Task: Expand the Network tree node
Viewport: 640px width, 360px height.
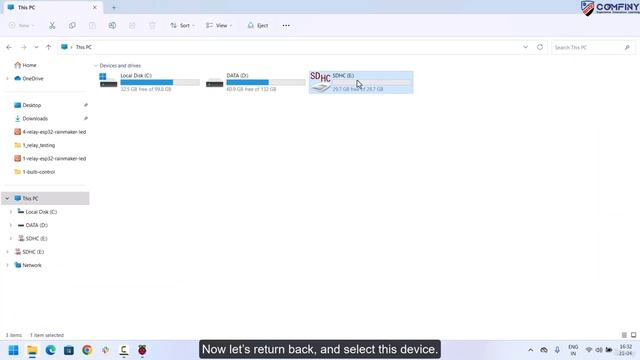Action: (7, 265)
